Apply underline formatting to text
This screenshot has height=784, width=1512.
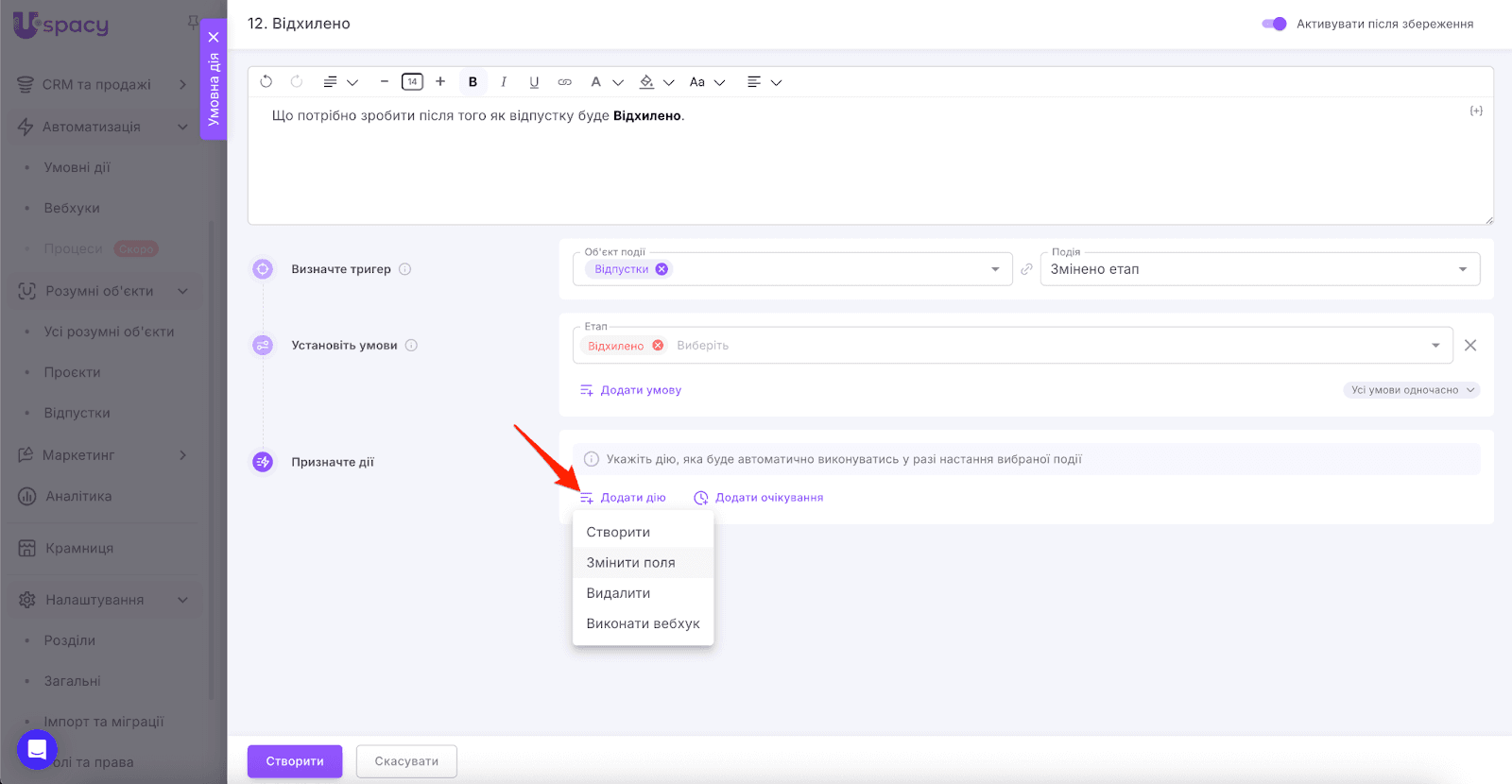[x=534, y=82]
